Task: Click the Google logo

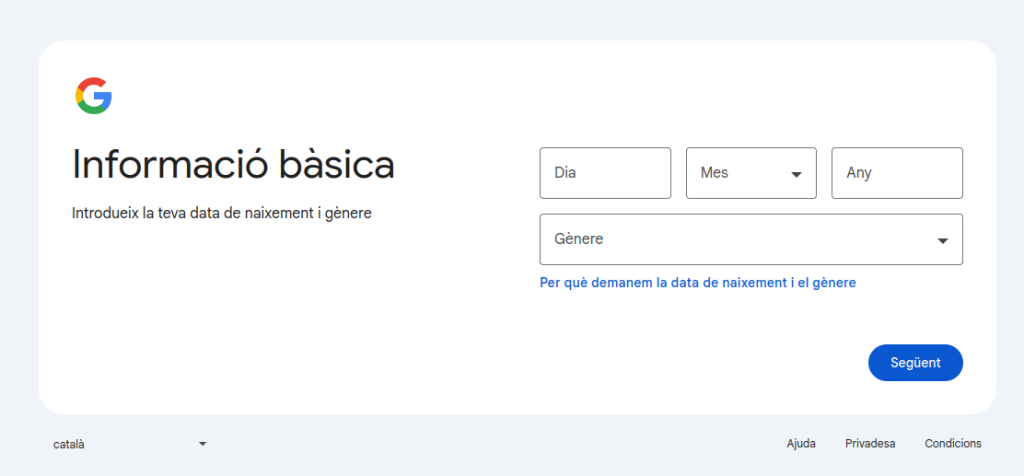Action: coord(93,96)
